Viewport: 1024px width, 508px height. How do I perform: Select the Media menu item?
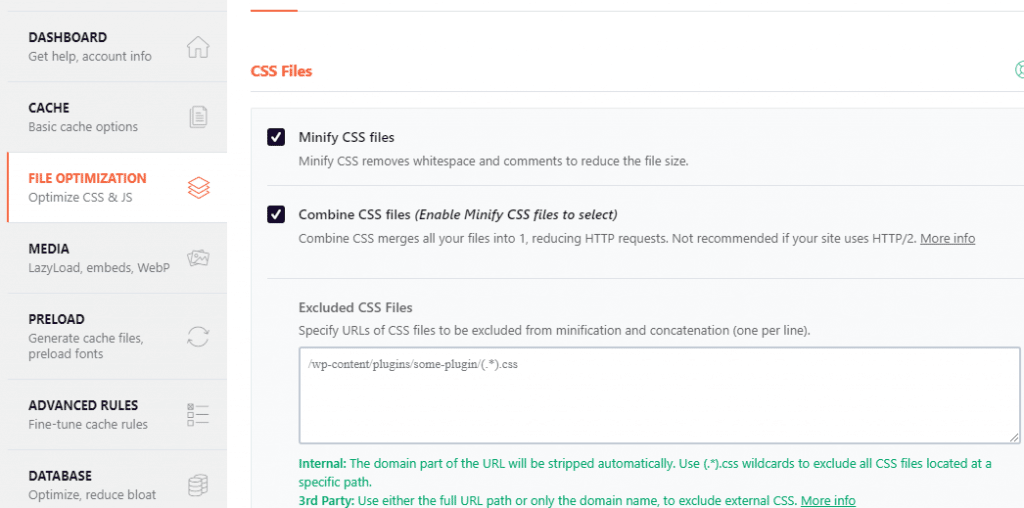pos(48,249)
